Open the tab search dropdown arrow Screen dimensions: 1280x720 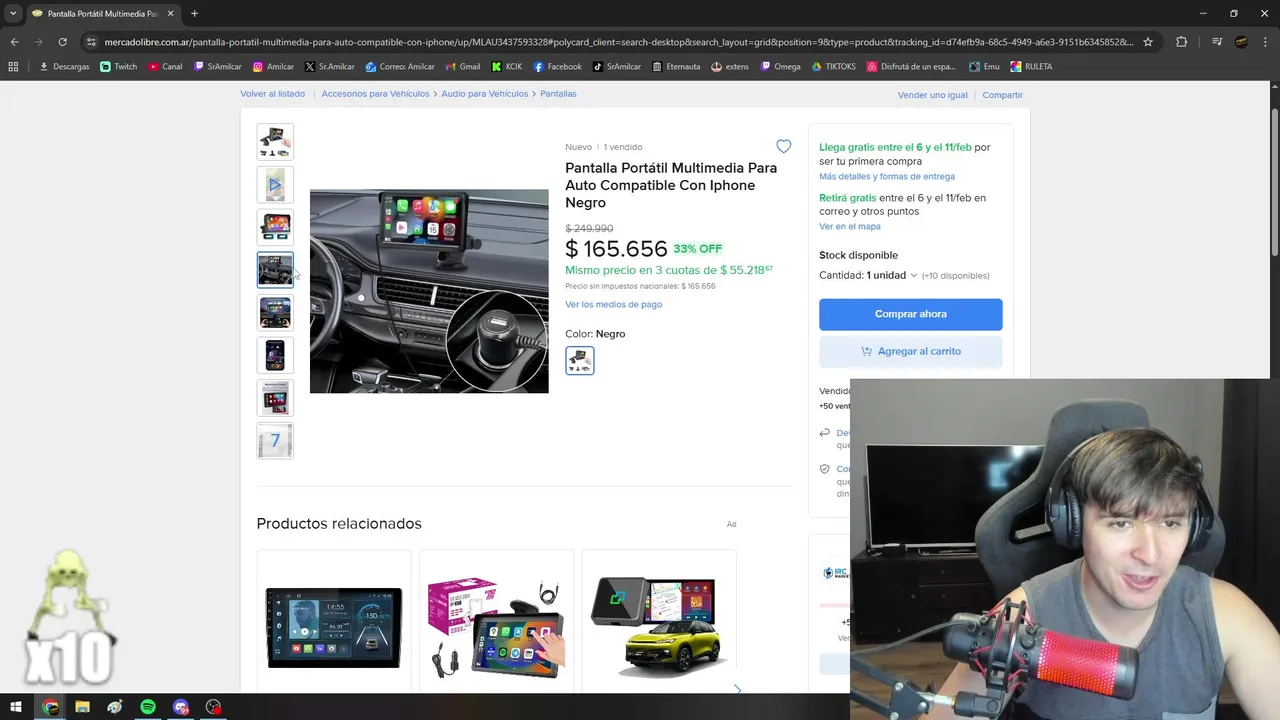point(13,13)
